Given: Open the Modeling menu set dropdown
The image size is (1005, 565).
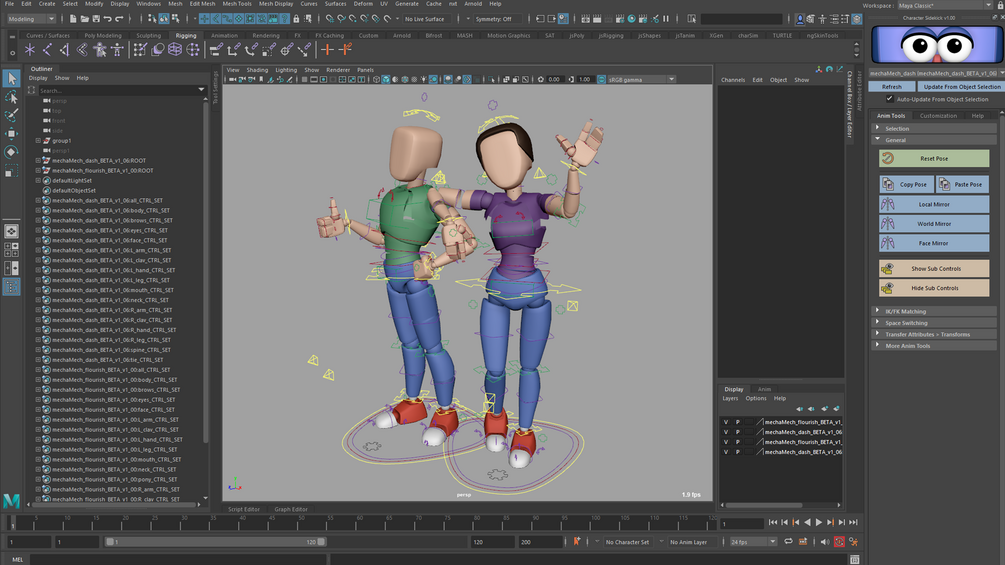Looking at the screenshot, I should pyautogui.click(x=30, y=19).
